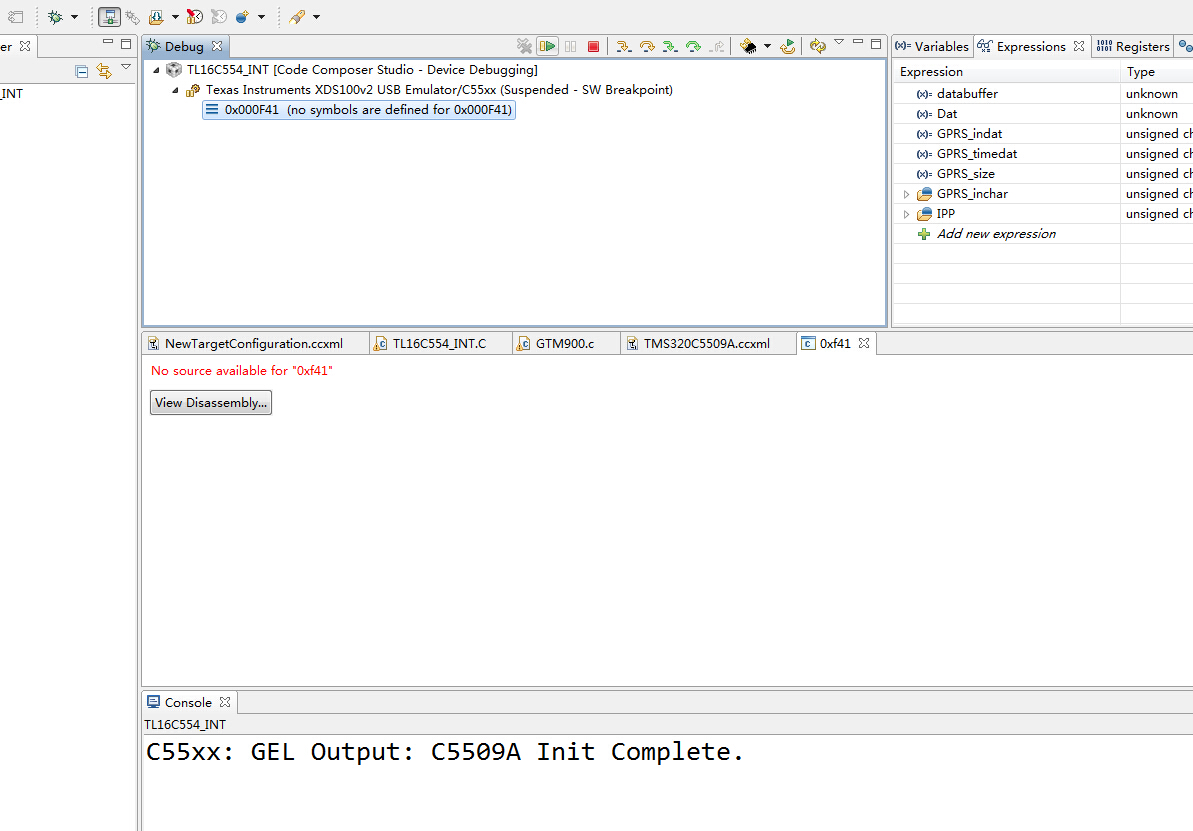Open the Debug view menu triangle
Viewport: 1193px width, 831px height.
click(838, 43)
